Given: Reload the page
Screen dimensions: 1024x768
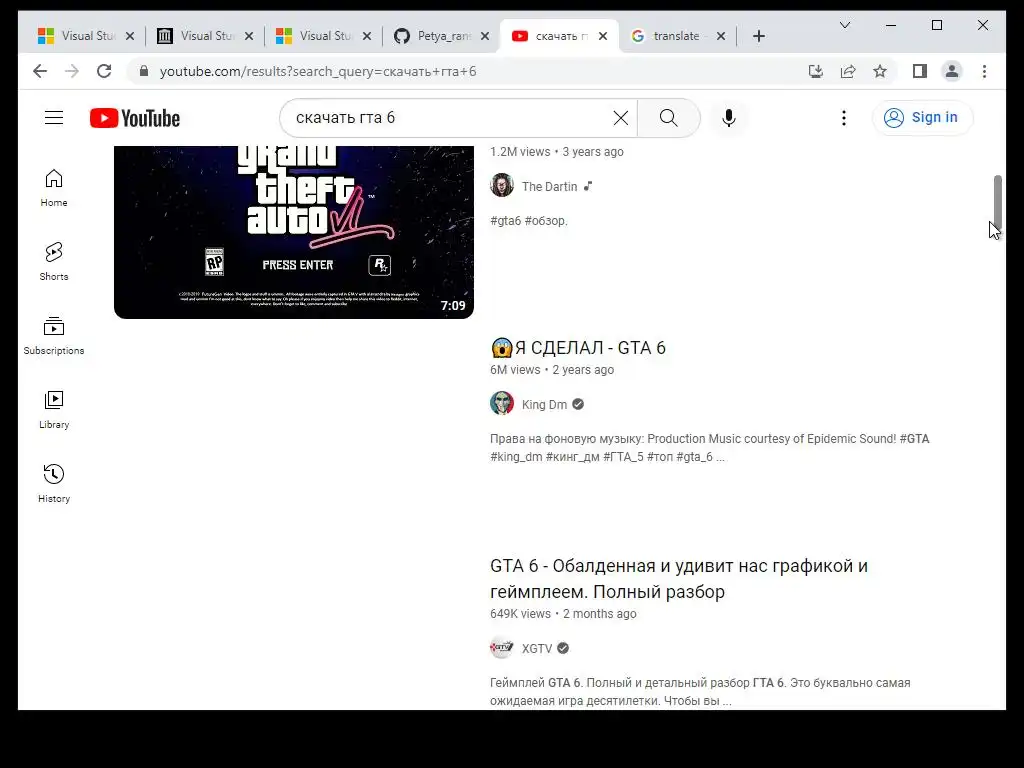Looking at the screenshot, I should pyautogui.click(x=104, y=71).
